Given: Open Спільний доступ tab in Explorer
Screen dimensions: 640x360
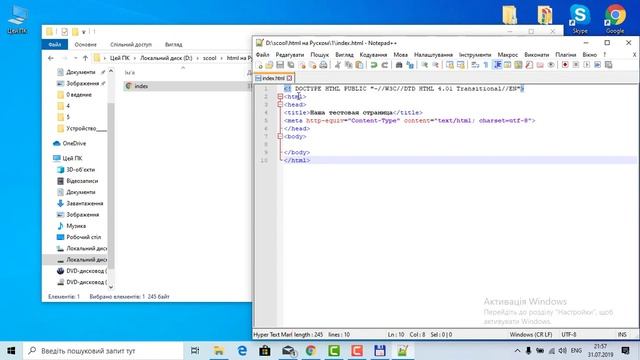Looking at the screenshot, I should 131,44.
